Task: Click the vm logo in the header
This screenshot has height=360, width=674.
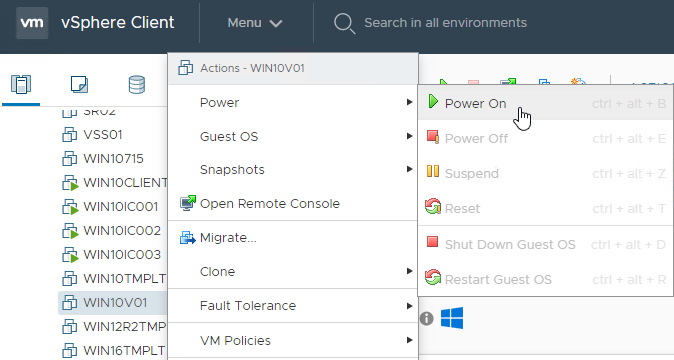Action: tap(32, 23)
